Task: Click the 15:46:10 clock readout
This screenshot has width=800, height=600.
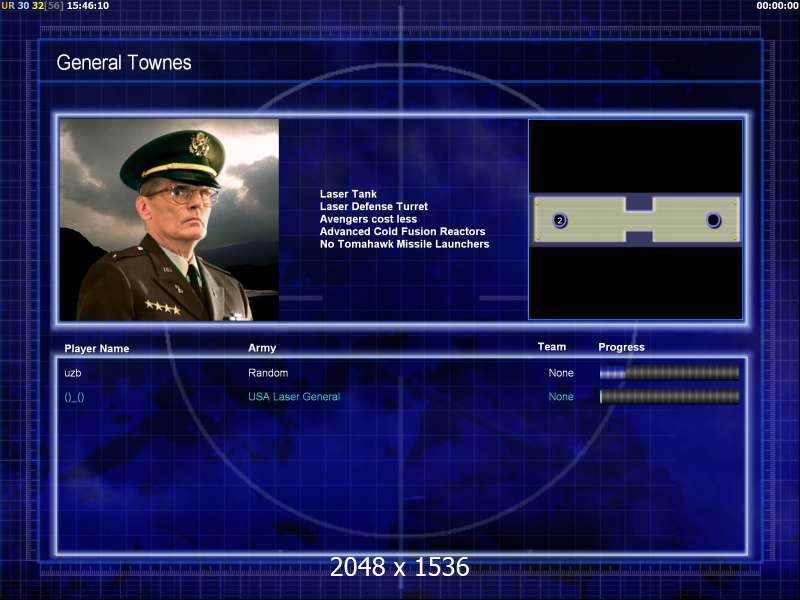Action: [x=88, y=6]
